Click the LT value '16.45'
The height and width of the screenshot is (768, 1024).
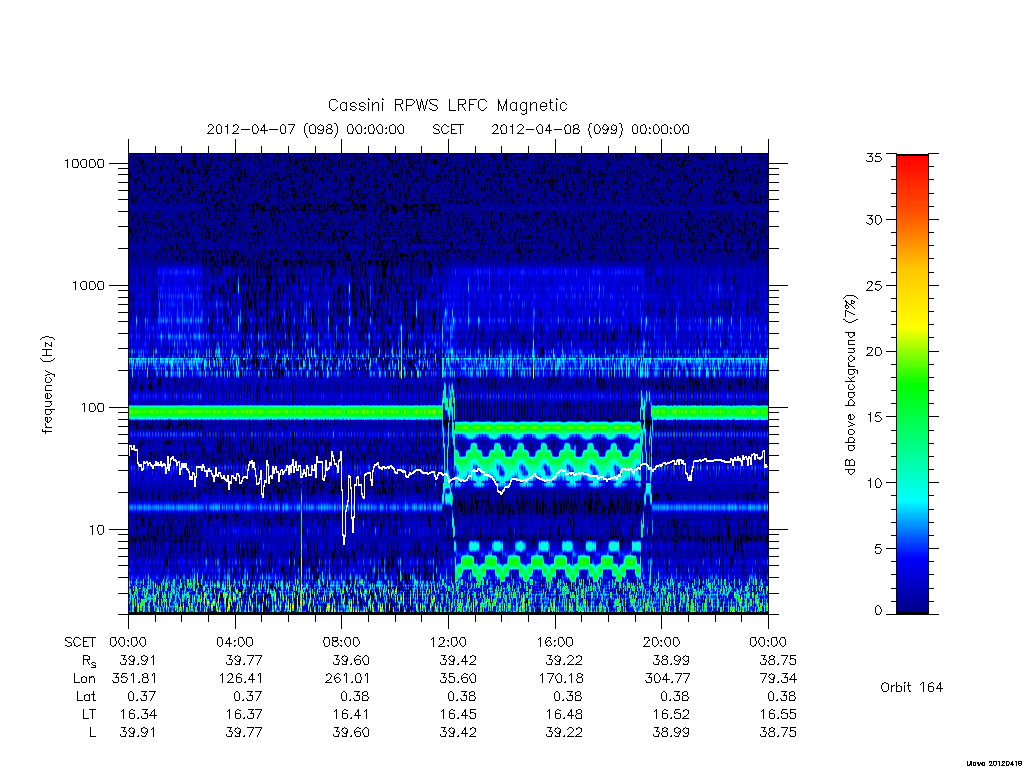pyautogui.click(x=458, y=714)
